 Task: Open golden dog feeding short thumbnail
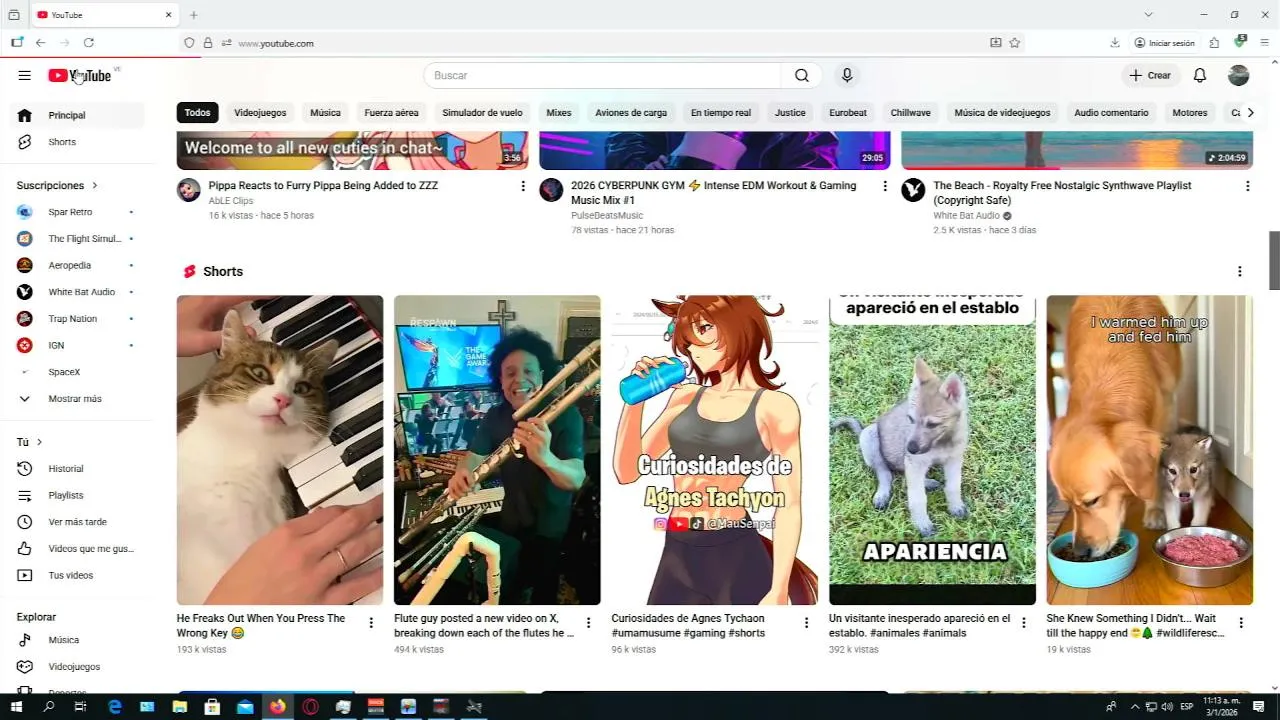pos(1150,450)
